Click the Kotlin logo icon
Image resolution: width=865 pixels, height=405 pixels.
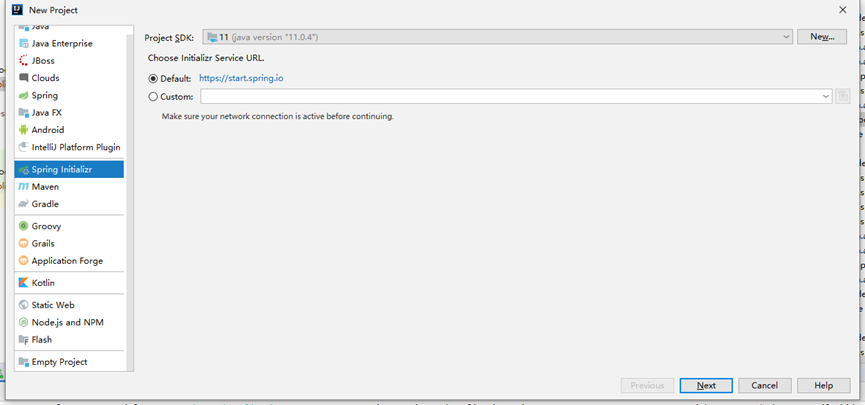click(23, 283)
